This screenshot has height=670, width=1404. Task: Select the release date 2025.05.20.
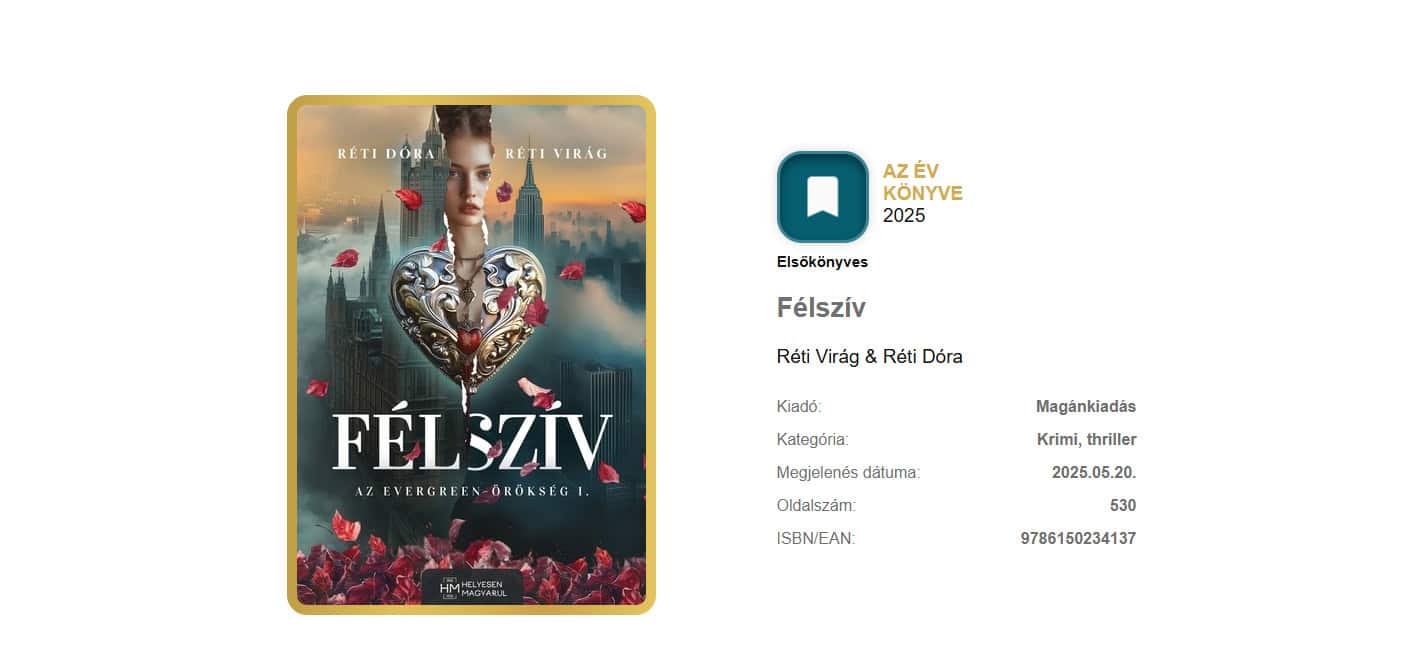1094,473
